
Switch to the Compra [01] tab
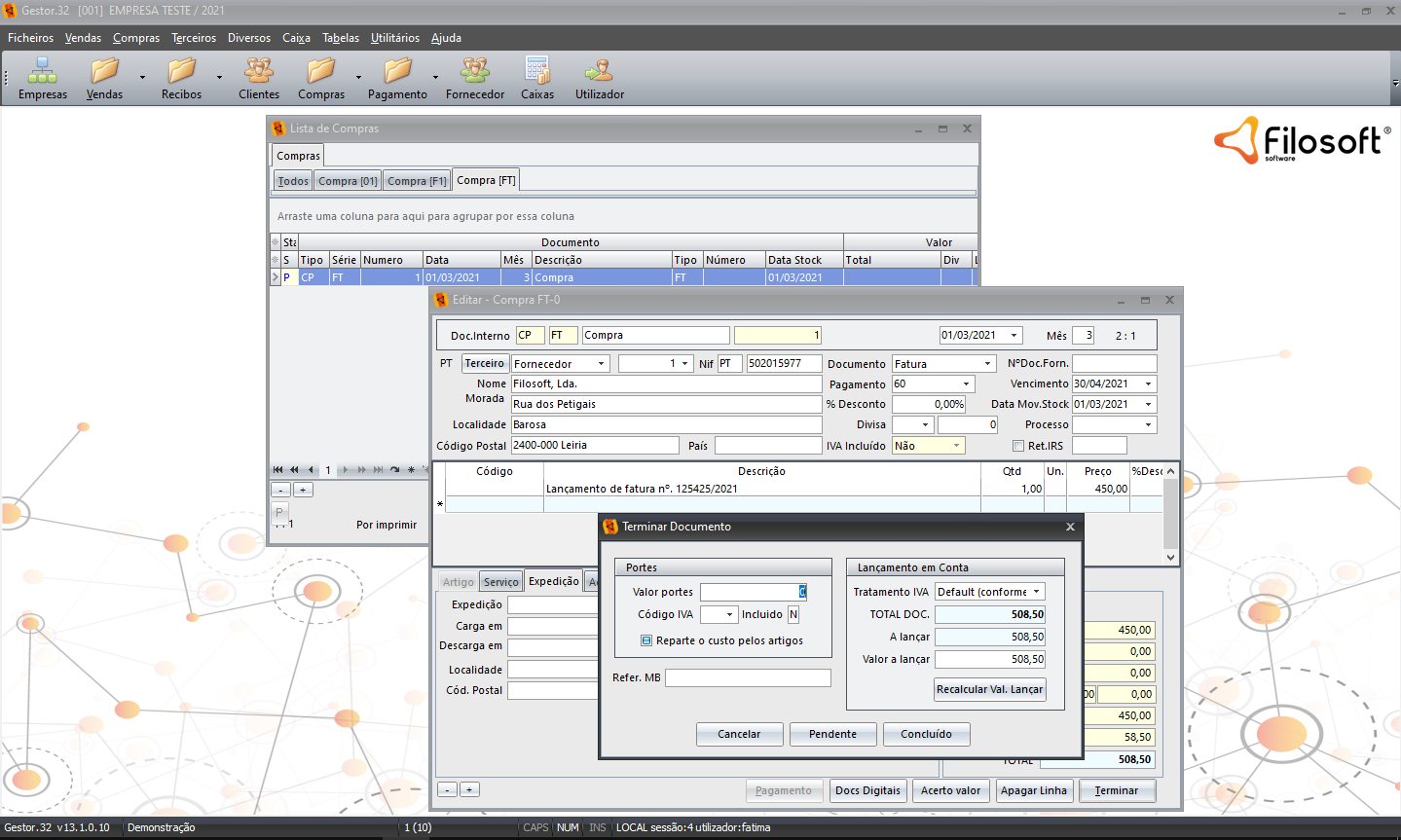(348, 181)
